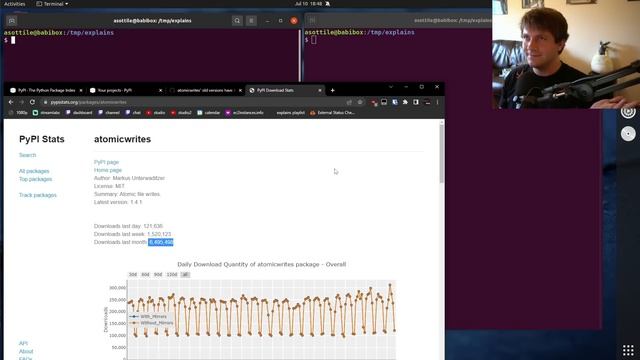Image resolution: width=640 pixels, height=360 pixels.
Task: Open the show applications grid icon
Action: coord(628,350)
